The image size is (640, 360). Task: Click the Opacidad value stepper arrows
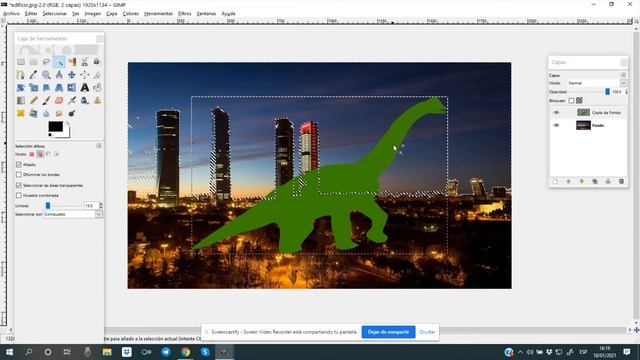626,92
